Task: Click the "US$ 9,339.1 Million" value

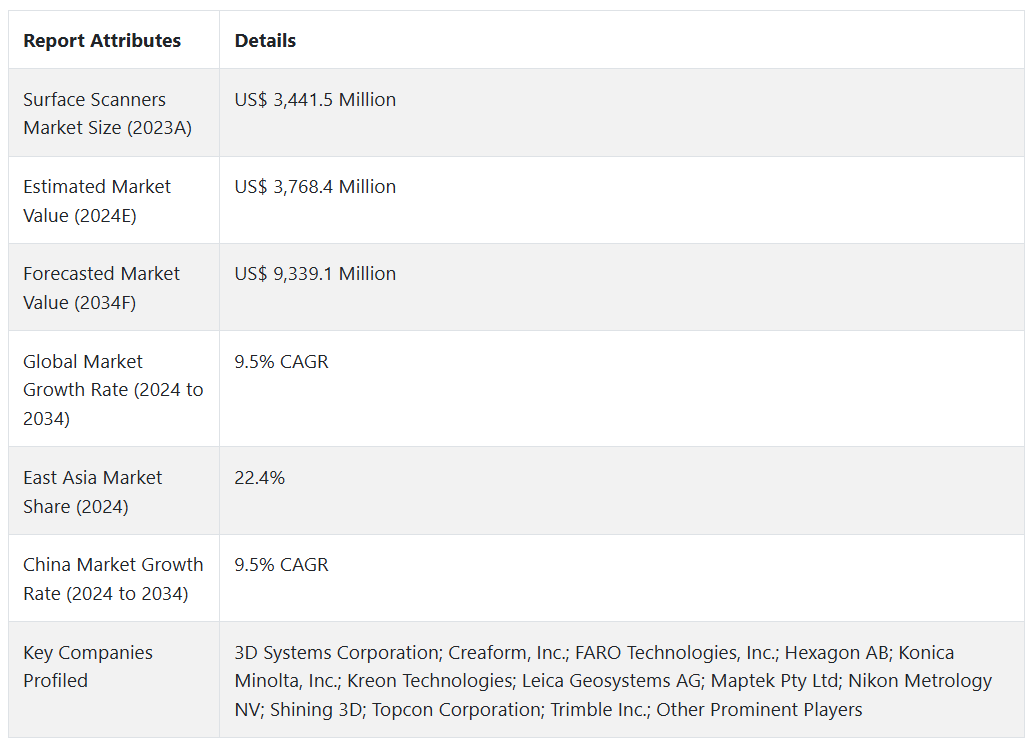Action: click(x=315, y=274)
